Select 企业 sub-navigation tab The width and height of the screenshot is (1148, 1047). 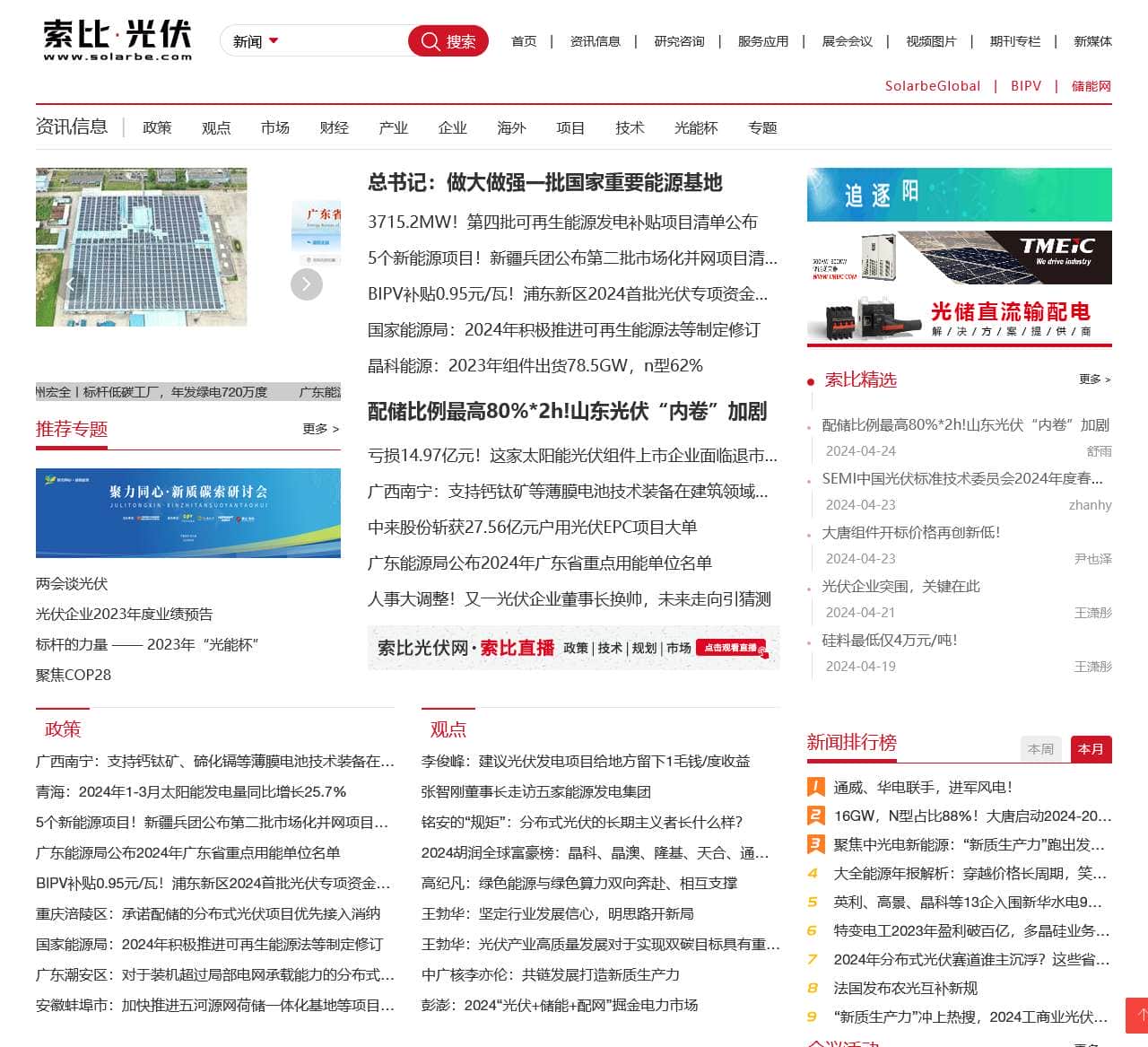tap(453, 127)
